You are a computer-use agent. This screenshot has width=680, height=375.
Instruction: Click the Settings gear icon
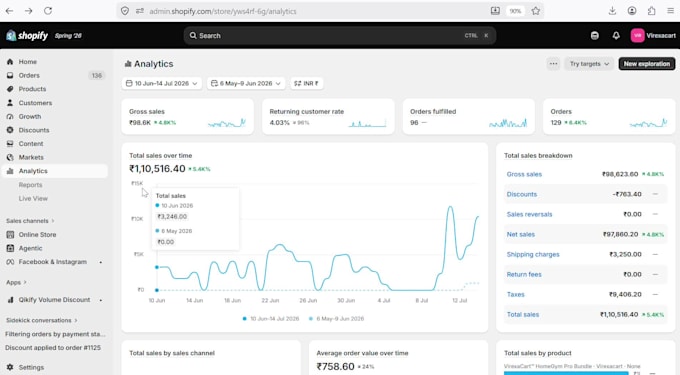click(10, 367)
